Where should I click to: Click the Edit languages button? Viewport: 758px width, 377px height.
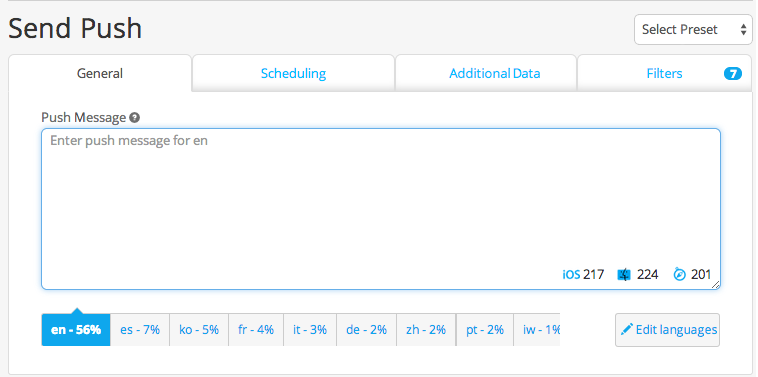(x=667, y=330)
